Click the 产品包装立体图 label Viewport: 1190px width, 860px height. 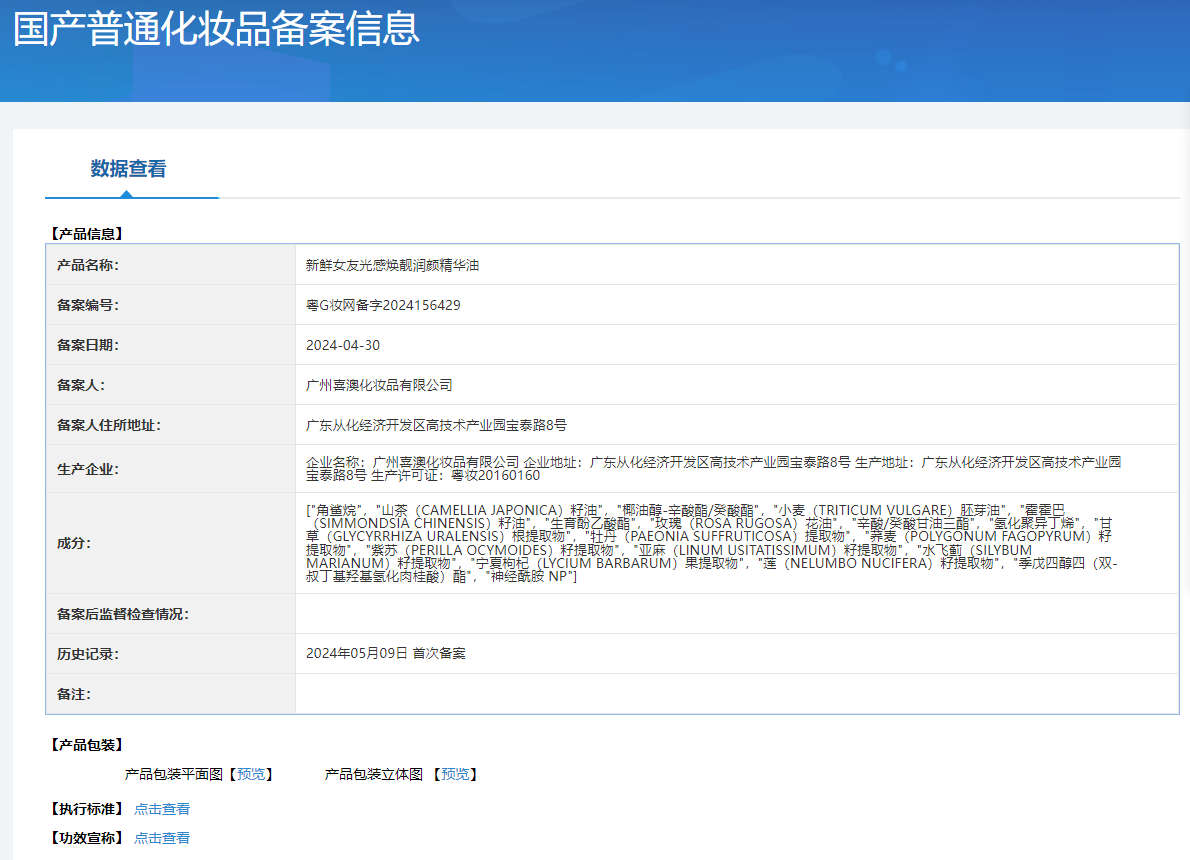pos(373,774)
